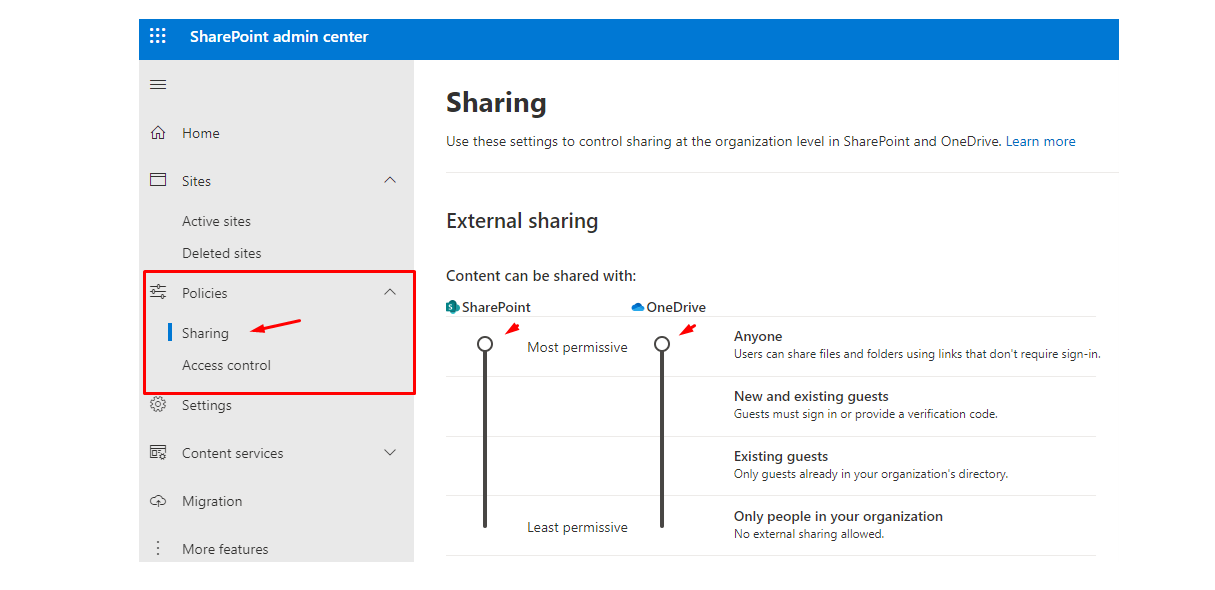Collapse the Sites section chevron

click(390, 180)
